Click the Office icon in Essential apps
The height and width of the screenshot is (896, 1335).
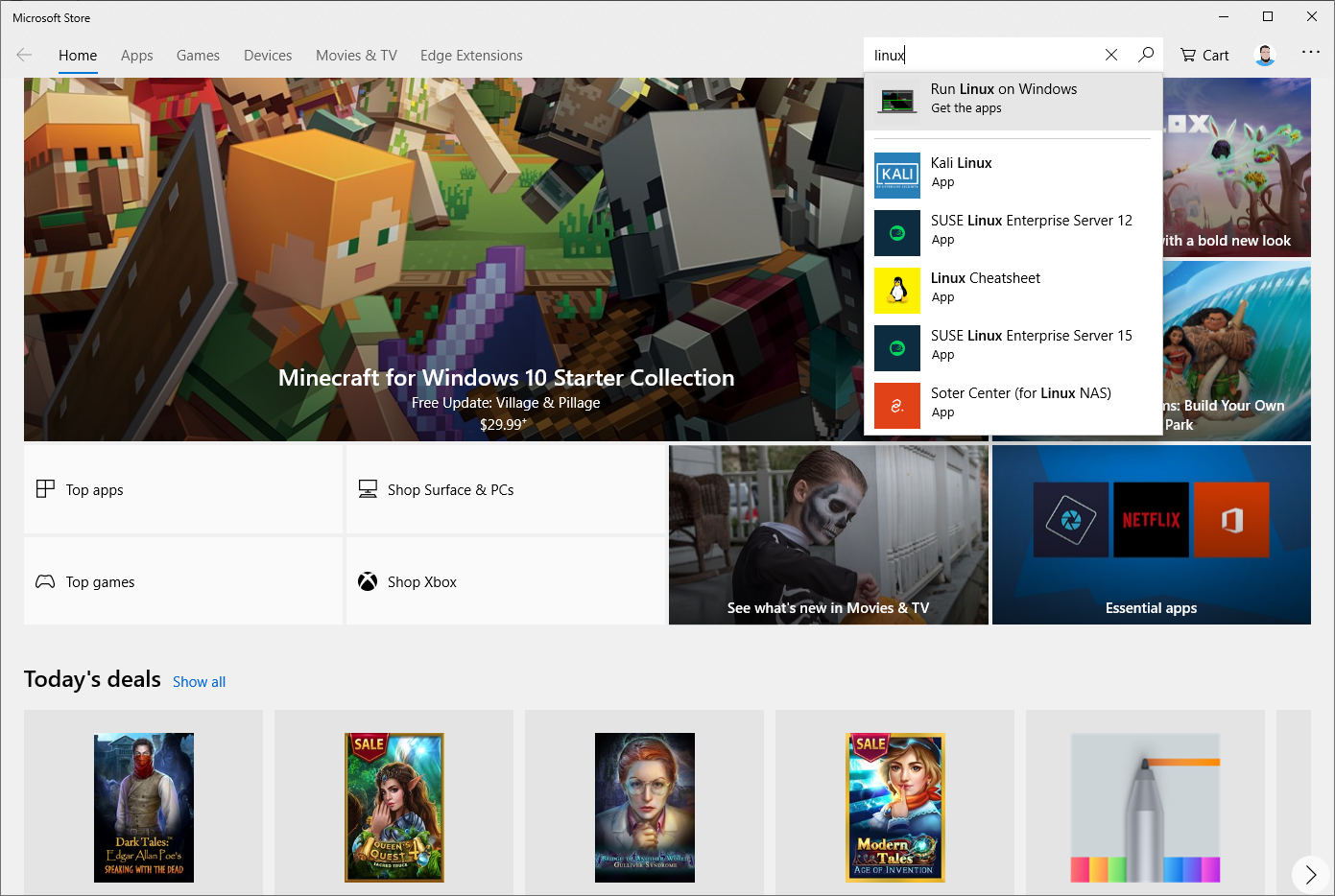click(1231, 519)
